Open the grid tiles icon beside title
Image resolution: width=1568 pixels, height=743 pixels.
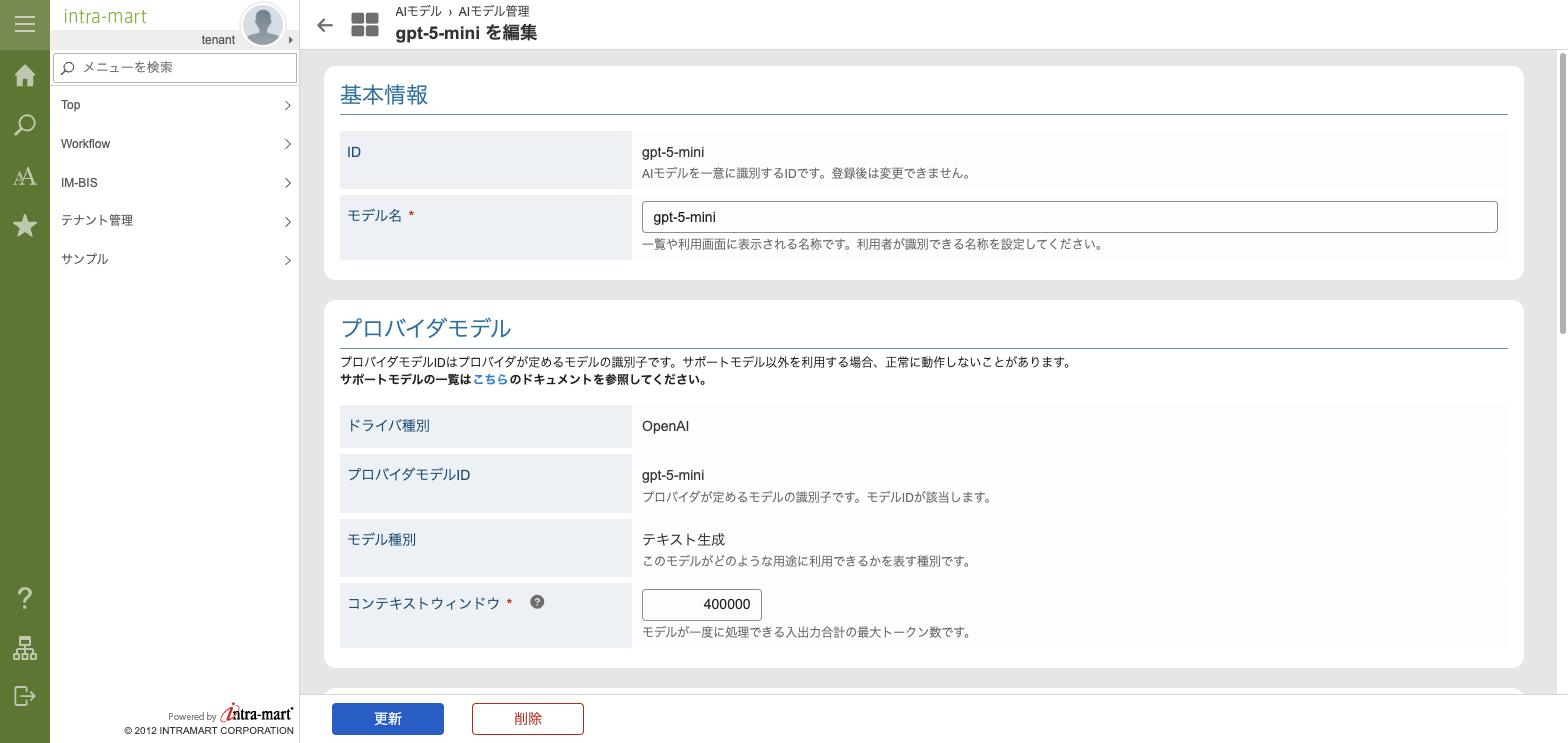[365, 25]
